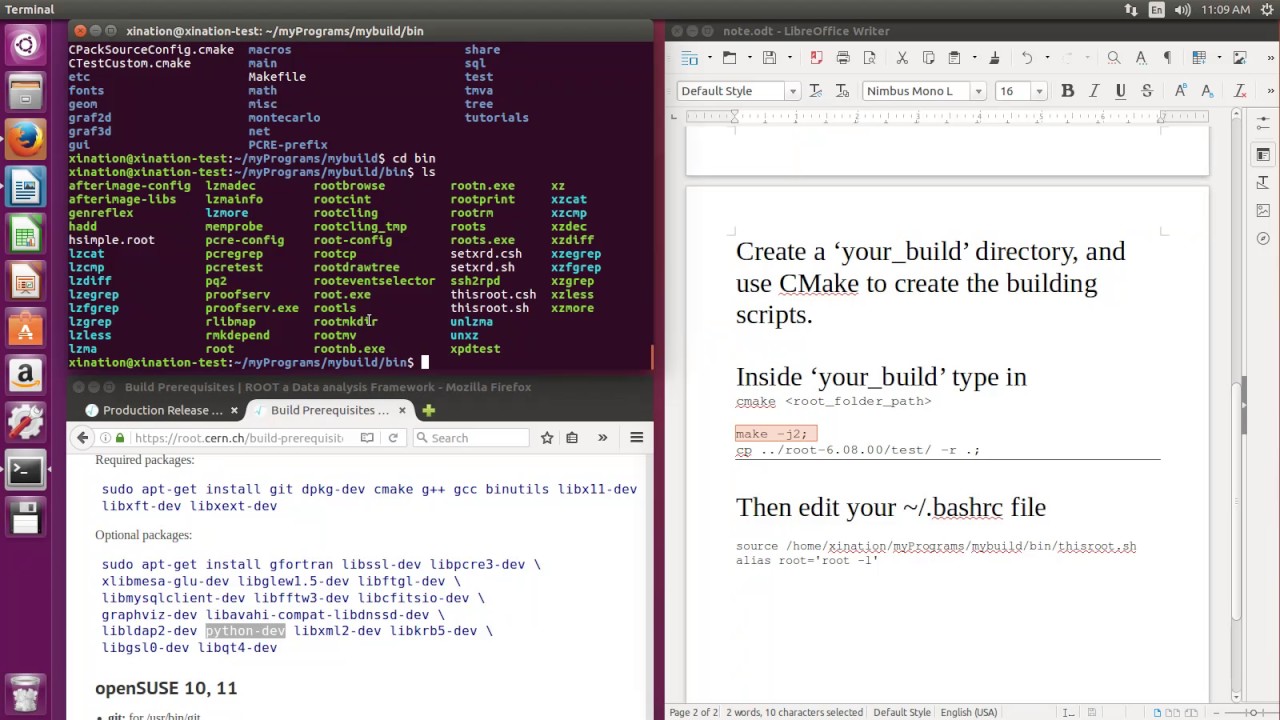Image resolution: width=1280 pixels, height=720 pixels.
Task: Click English (USA) language in status bar
Action: tap(968, 713)
